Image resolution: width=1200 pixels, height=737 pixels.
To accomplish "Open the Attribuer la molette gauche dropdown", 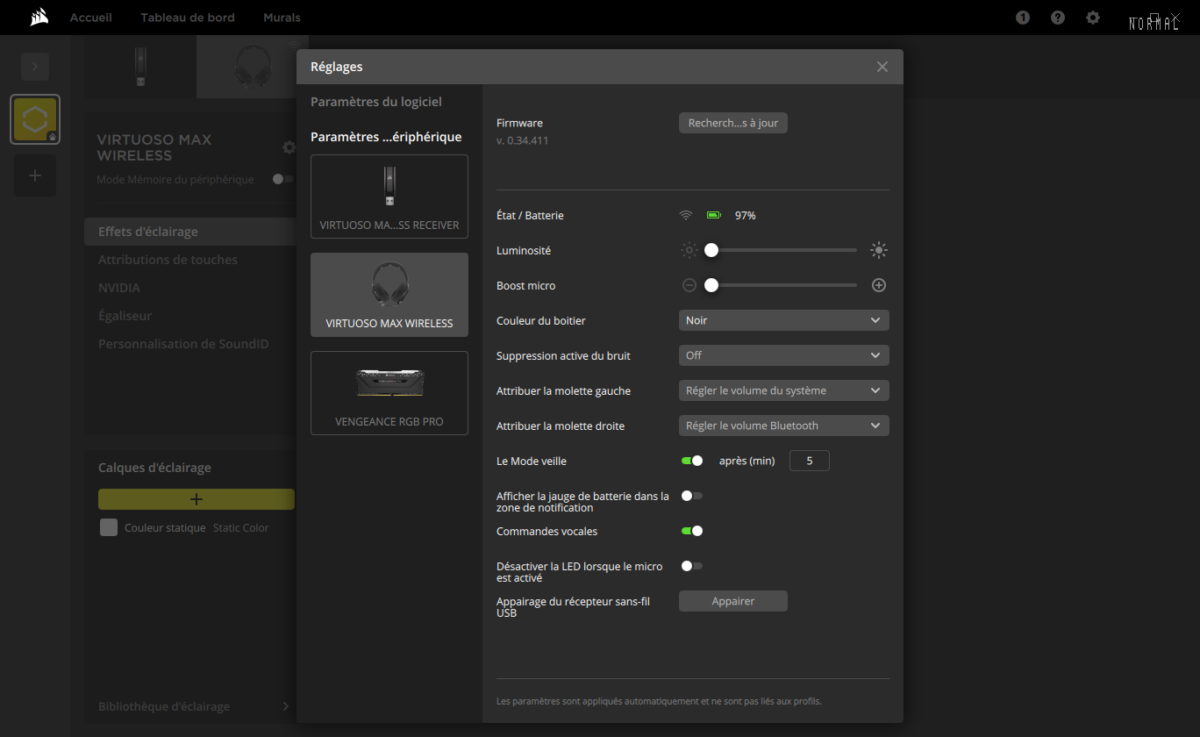I will tap(783, 390).
